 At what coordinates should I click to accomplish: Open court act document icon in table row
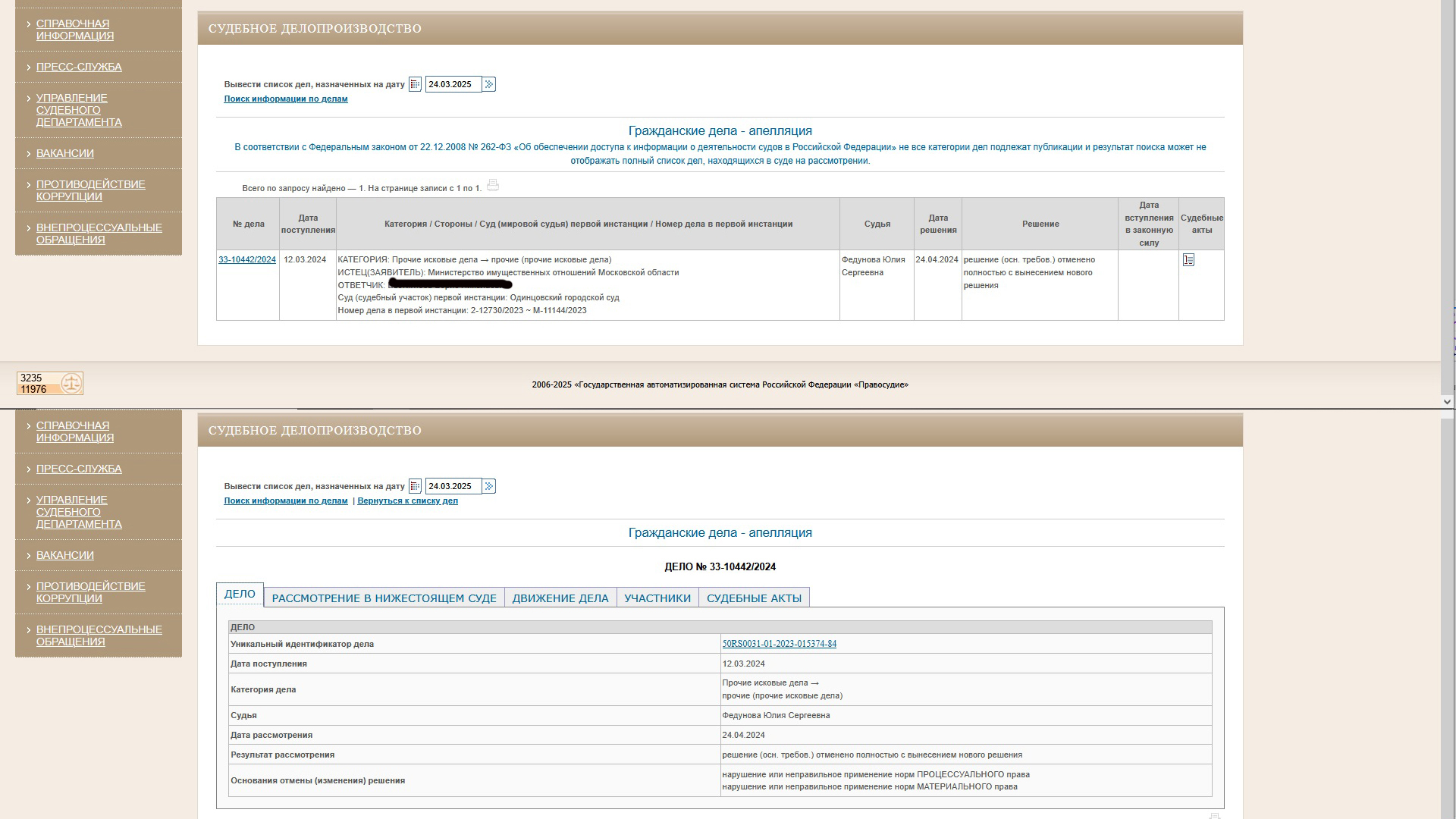tap(1188, 260)
